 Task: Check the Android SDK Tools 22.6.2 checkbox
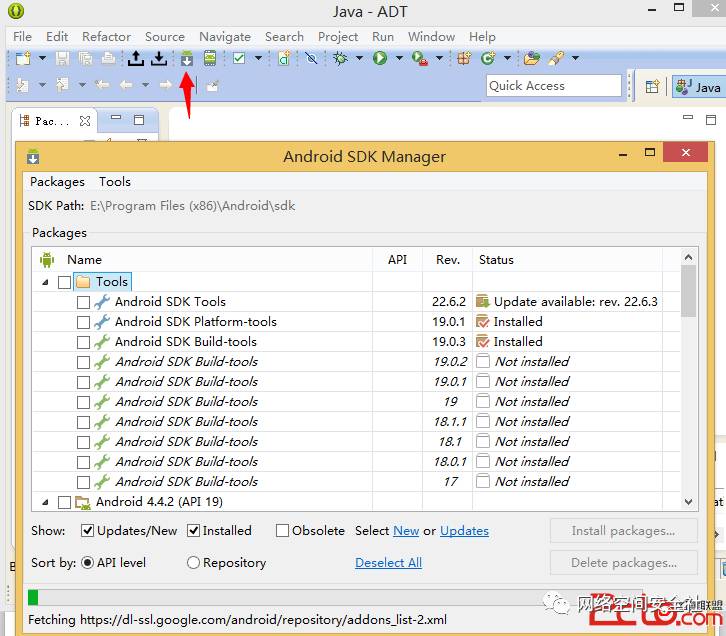coord(83,302)
